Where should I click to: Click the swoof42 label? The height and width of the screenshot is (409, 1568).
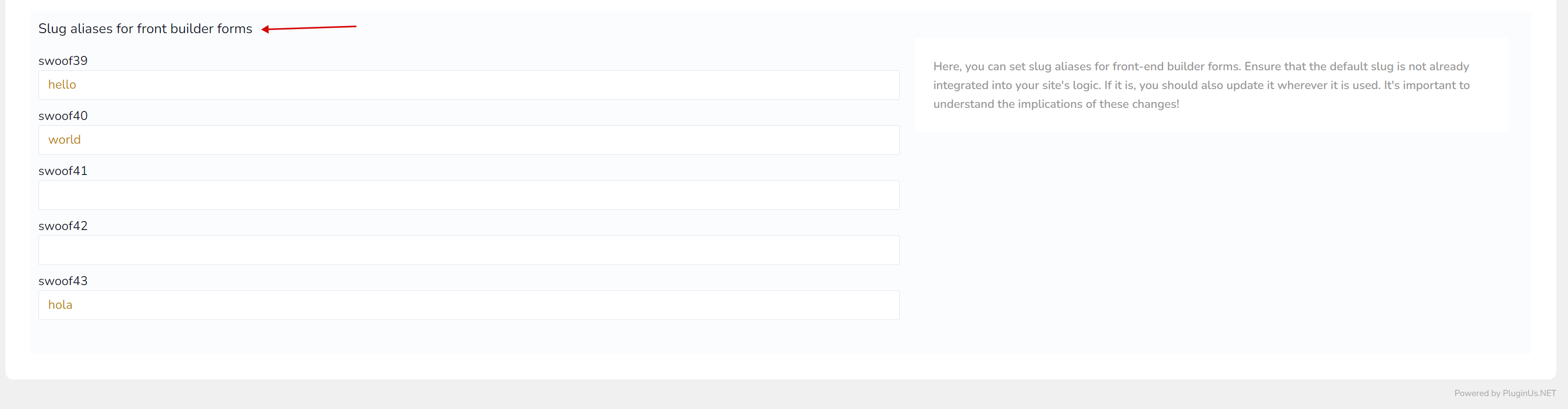coord(63,226)
